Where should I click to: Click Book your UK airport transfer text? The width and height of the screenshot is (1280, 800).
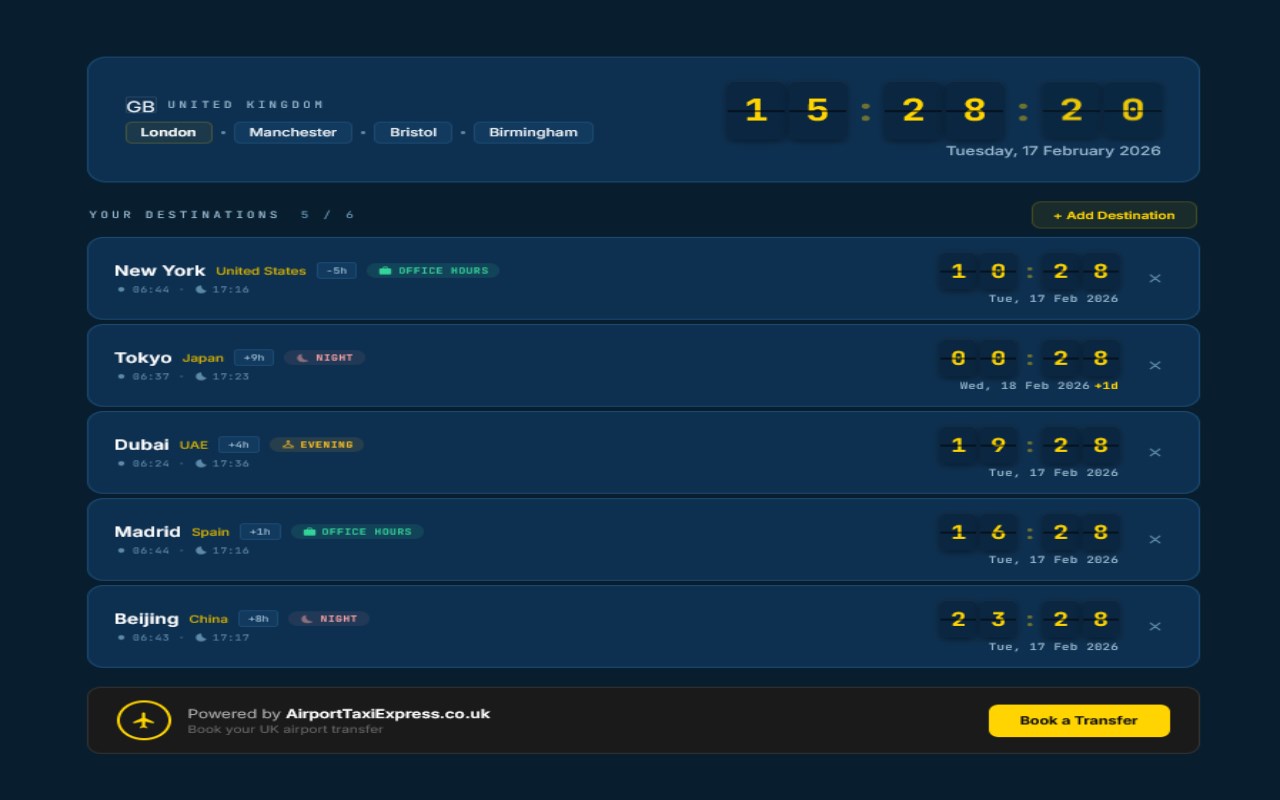[x=285, y=729]
